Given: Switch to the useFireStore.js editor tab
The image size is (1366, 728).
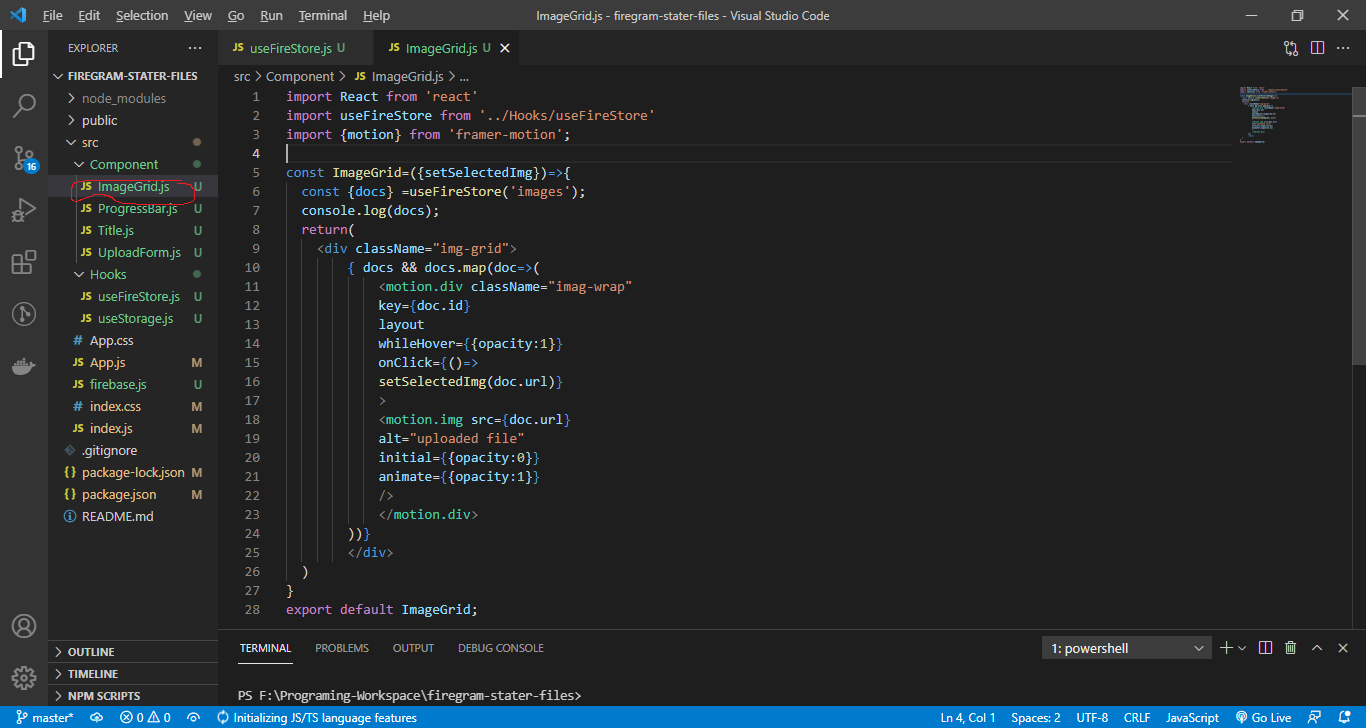Looking at the screenshot, I should (295, 48).
